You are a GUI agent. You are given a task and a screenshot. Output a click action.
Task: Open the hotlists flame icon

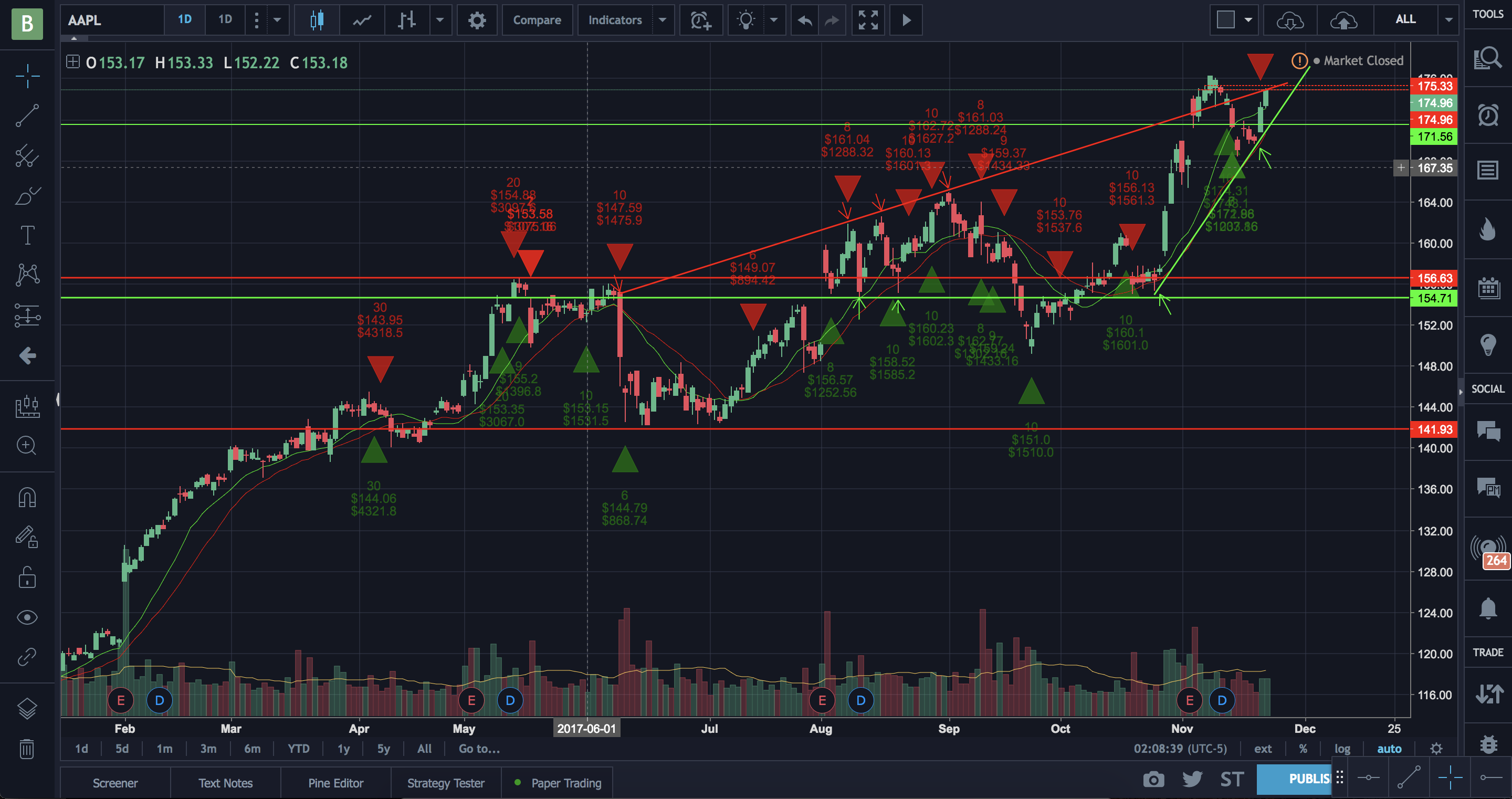coord(1488,229)
